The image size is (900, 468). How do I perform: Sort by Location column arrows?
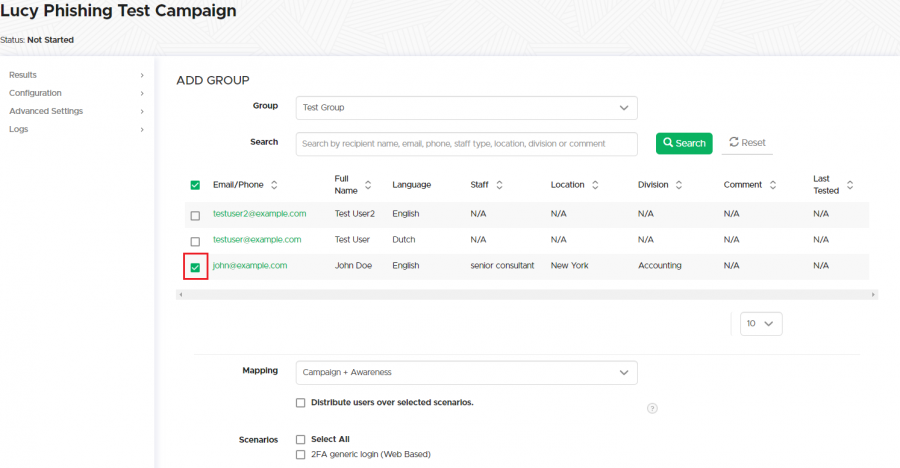[x=595, y=185]
